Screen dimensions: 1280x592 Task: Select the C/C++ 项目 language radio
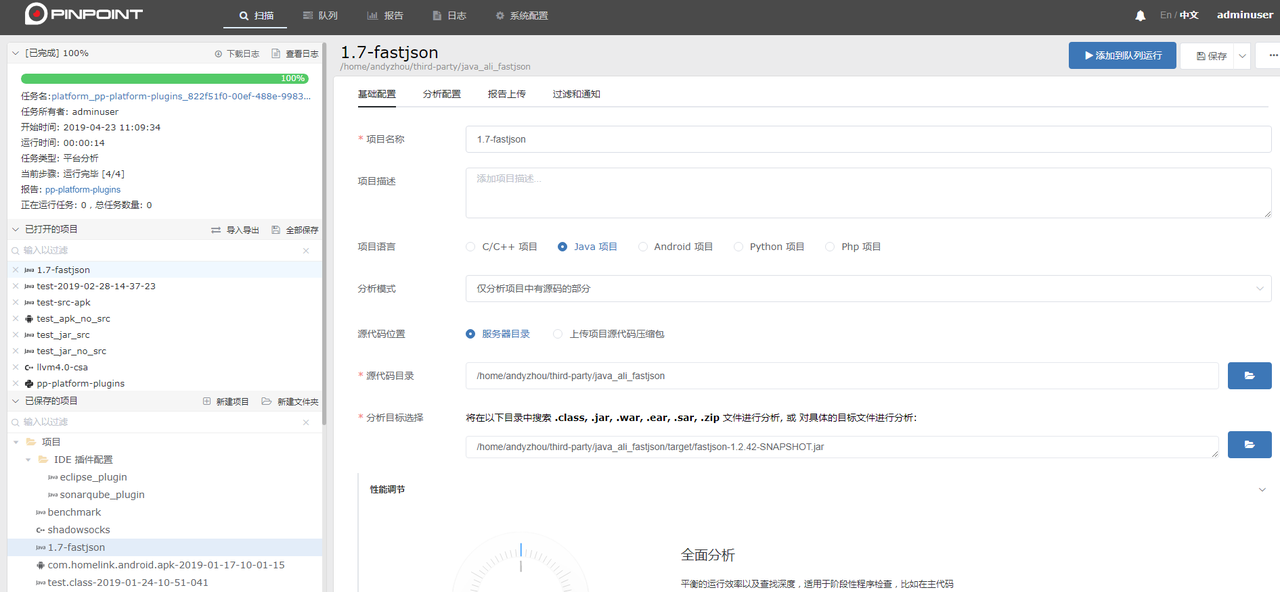(x=471, y=247)
